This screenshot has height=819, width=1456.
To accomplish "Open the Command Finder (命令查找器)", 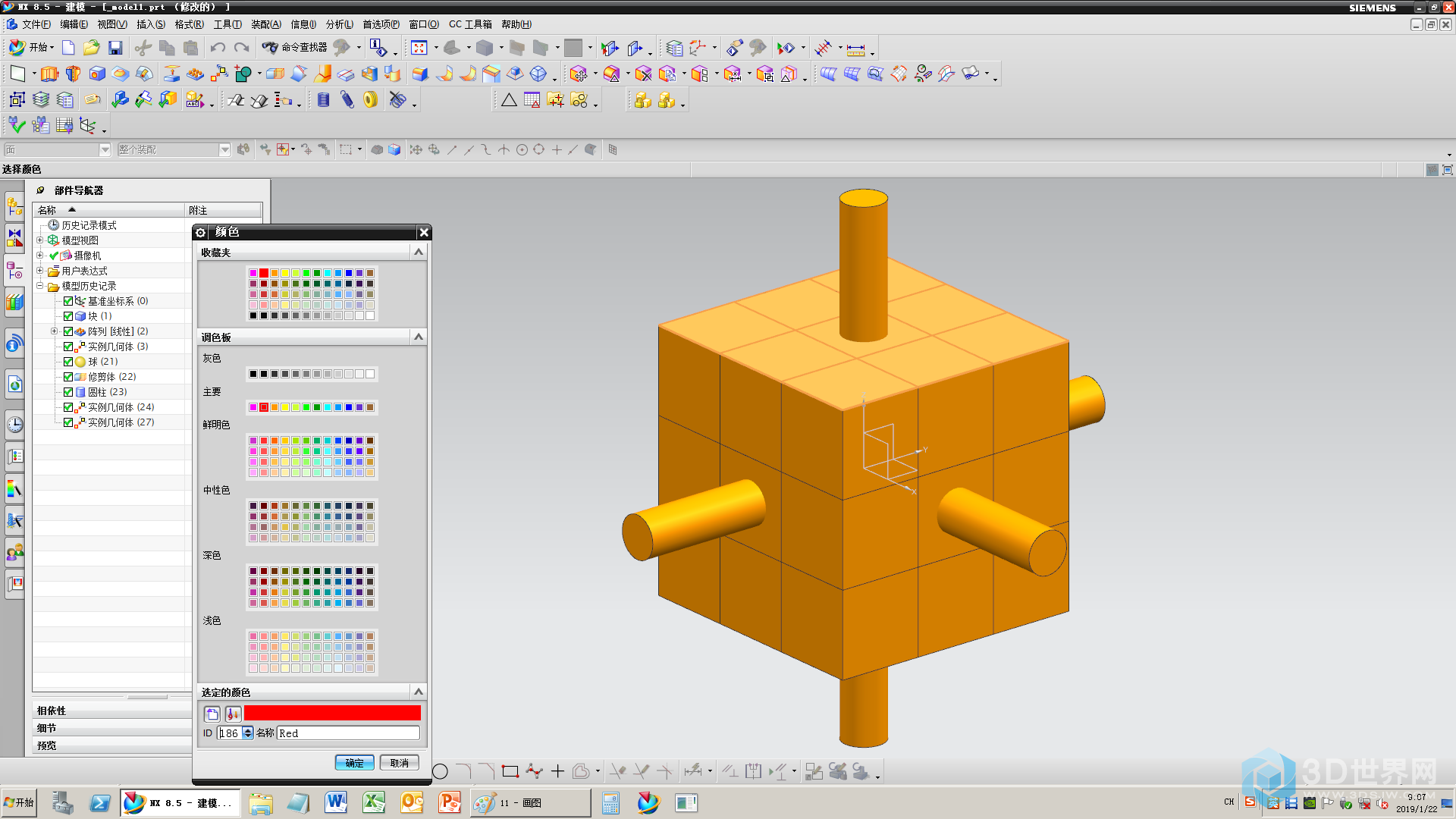I will 295,47.
